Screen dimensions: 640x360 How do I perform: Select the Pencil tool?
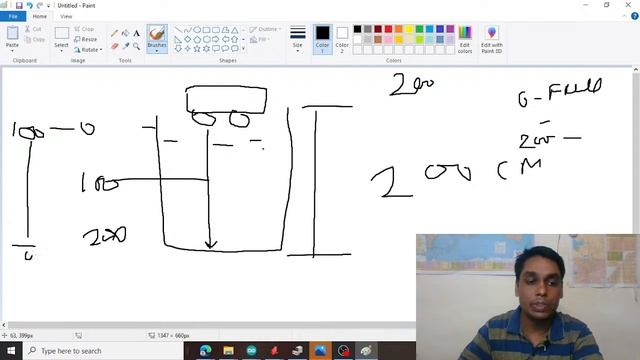coord(114,33)
